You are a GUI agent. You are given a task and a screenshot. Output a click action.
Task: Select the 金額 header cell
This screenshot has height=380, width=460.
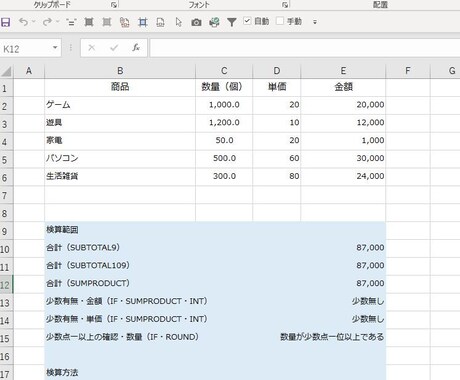(x=343, y=87)
